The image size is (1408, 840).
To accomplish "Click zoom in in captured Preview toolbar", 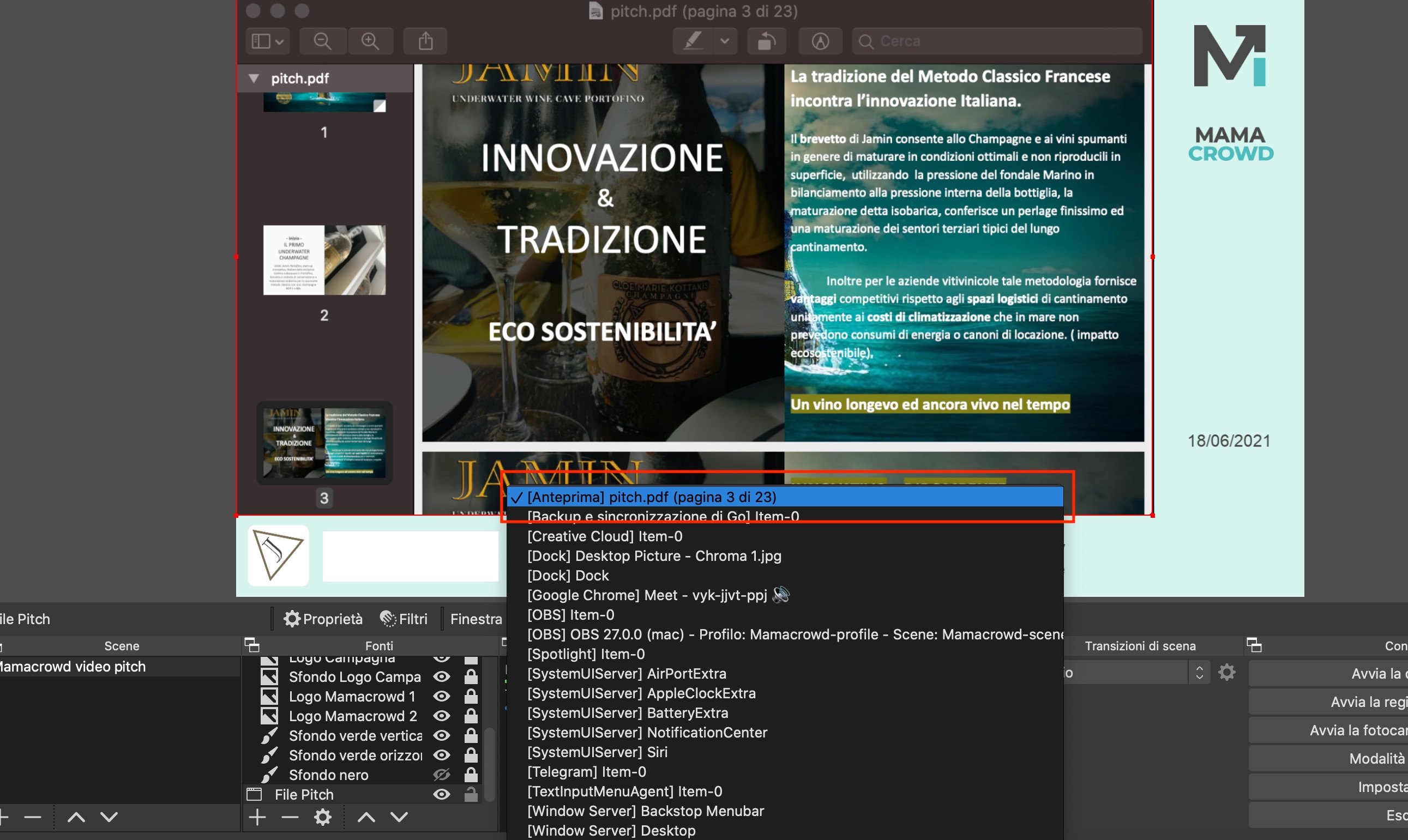I will 370,41.
